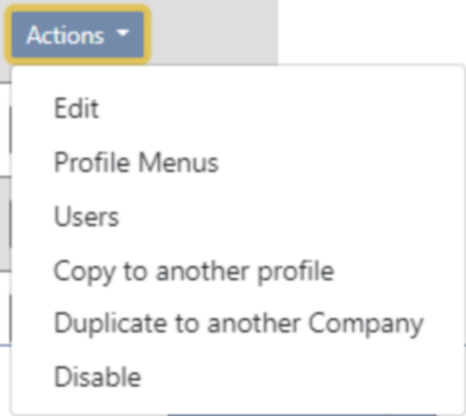Screen dimensions: 466x416
Task: Show users linked via Users entry
Action: pos(86,217)
